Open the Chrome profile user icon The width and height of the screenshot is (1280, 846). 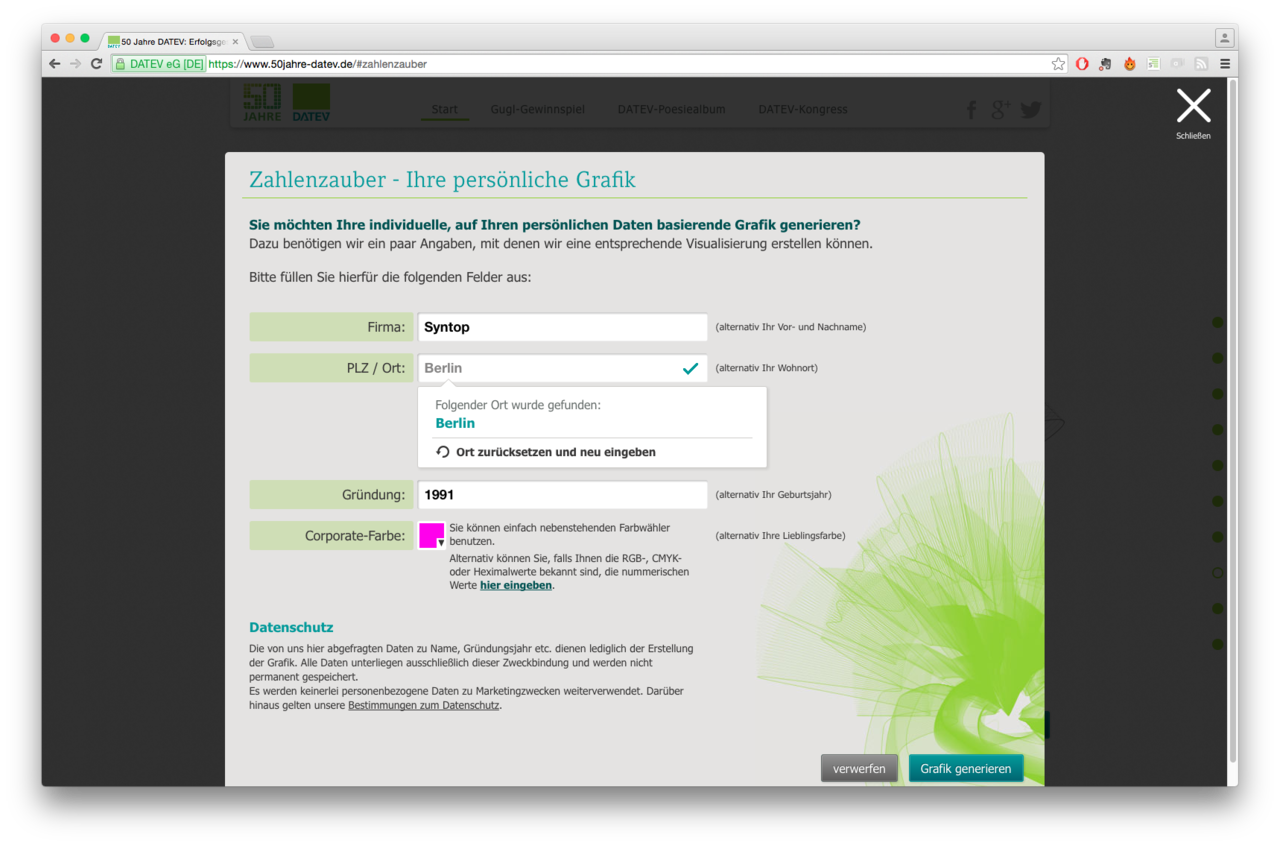(1224, 38)
